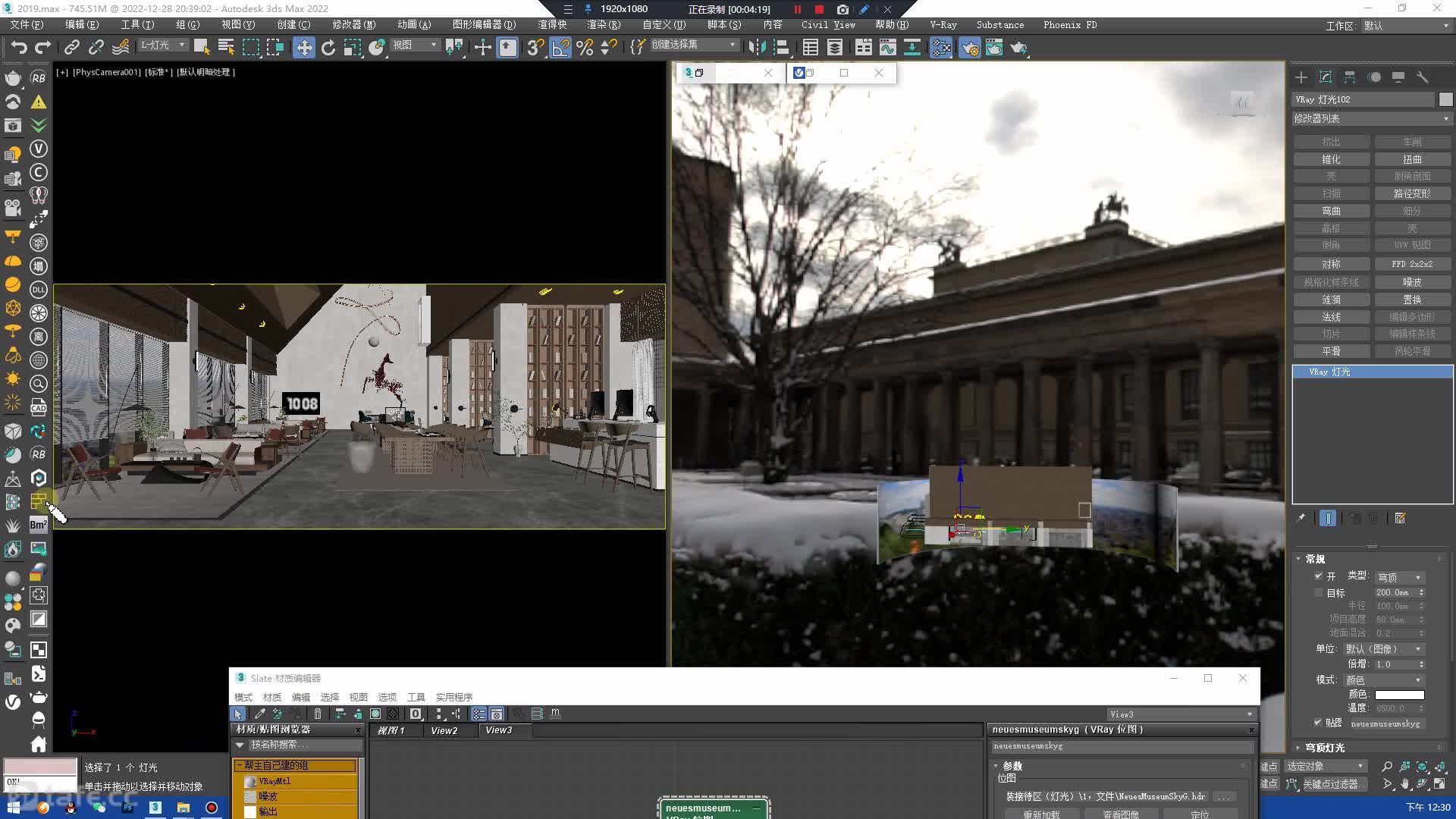Open the 材质 menu in Slate editor
The width and height of the screenshot is (1456, 819).
point(271,697)
